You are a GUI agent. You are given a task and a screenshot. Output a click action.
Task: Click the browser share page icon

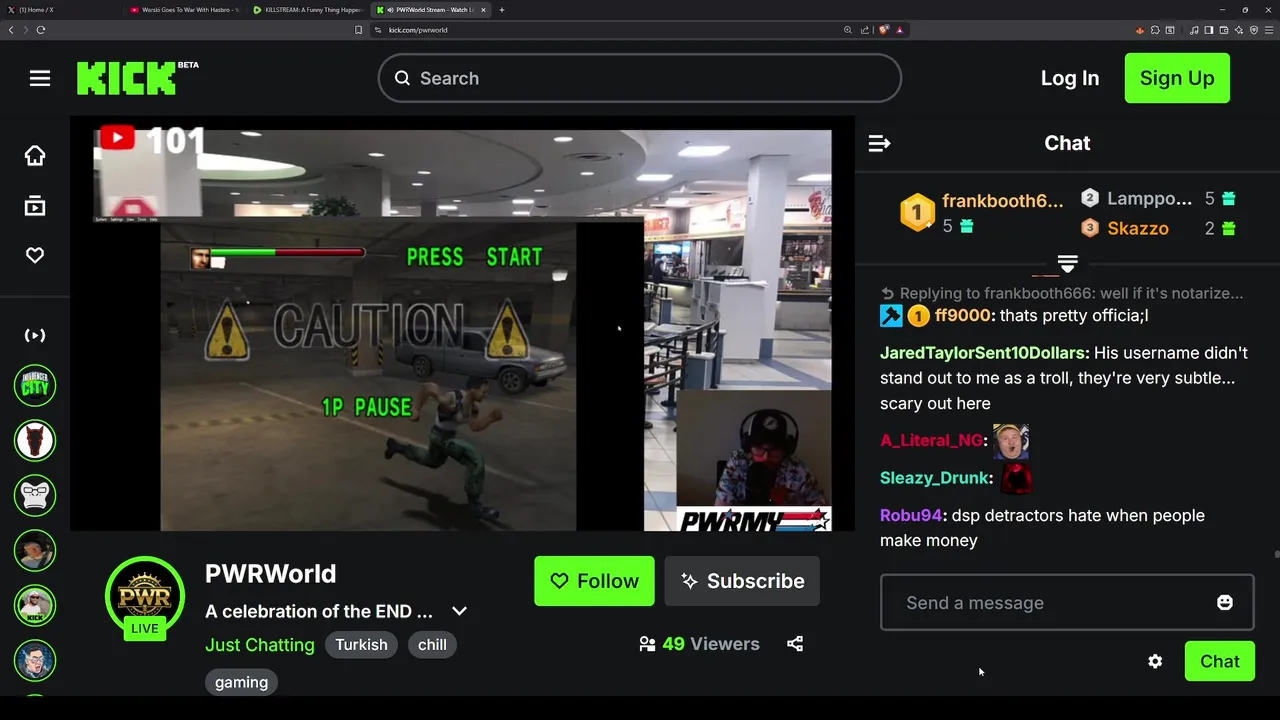click(865, 30)
